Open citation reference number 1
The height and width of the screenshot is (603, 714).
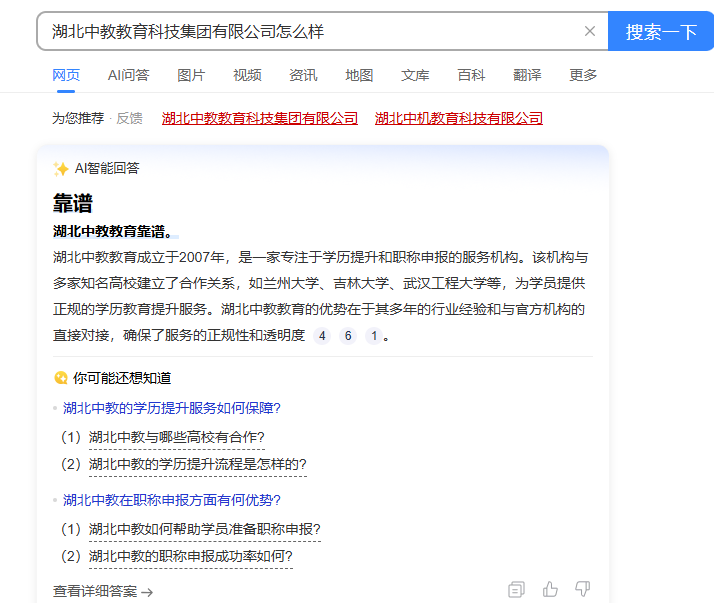(x=374, y=336)
